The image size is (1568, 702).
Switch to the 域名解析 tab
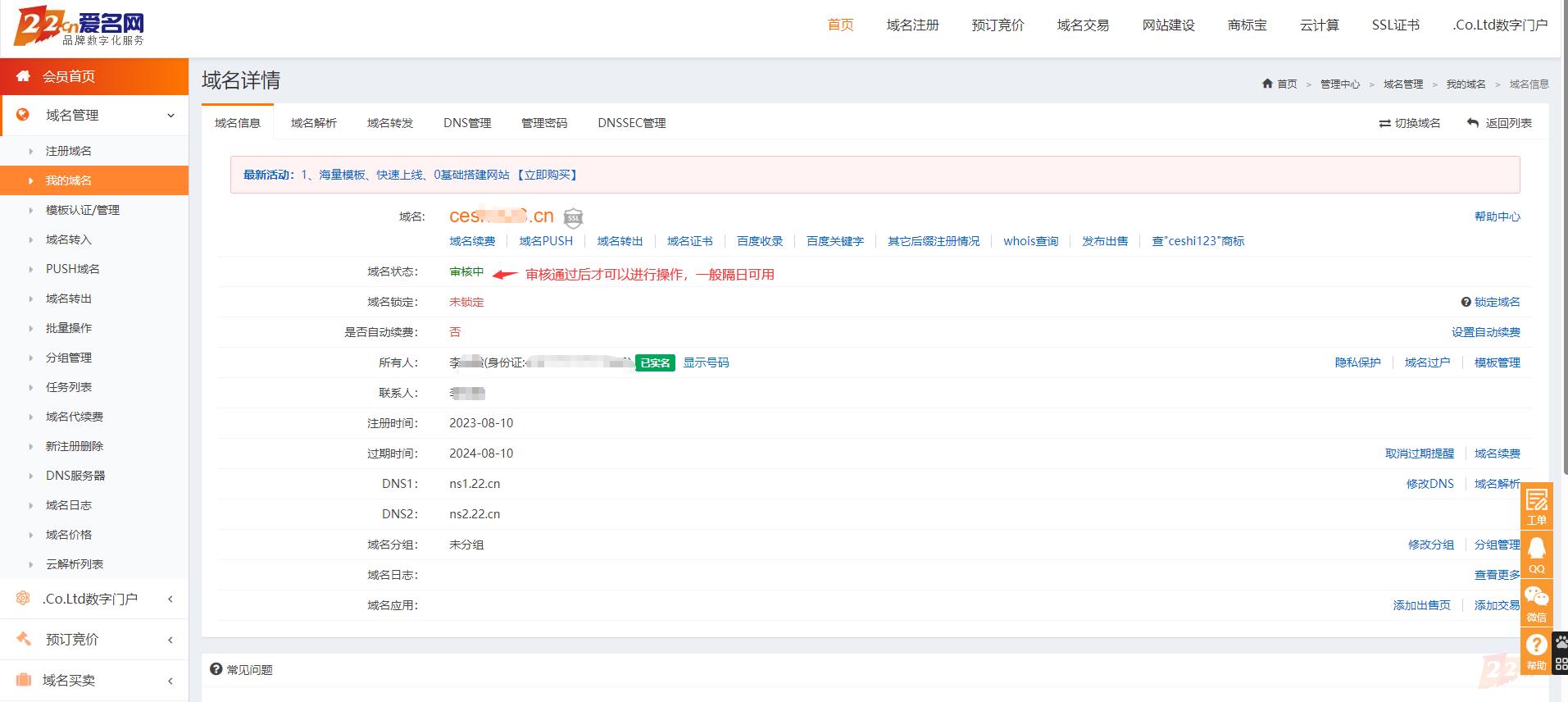pos(313,123)
